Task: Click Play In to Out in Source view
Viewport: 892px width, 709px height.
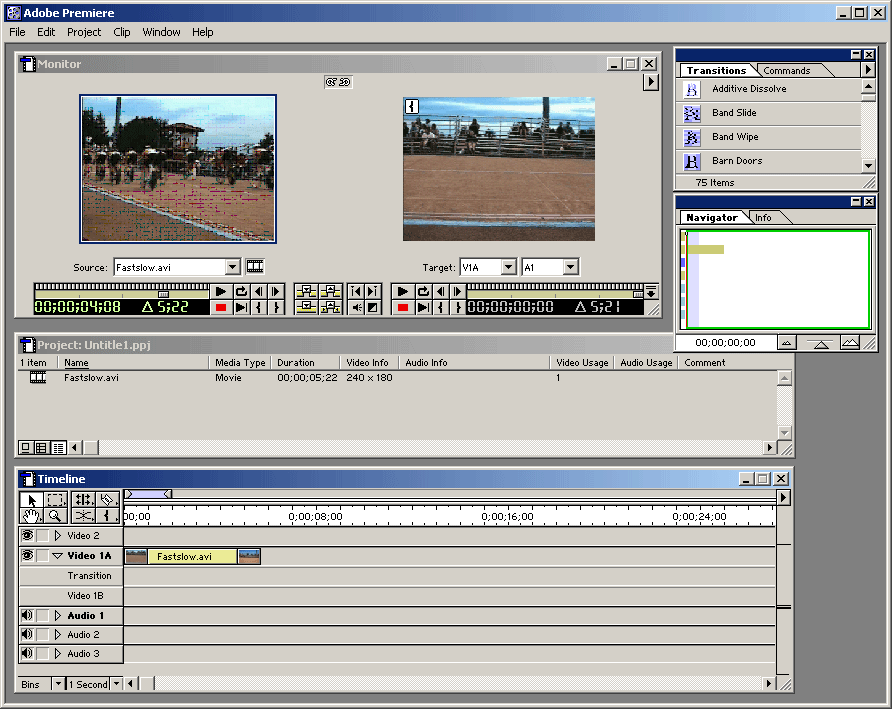Action: point(241,307)
